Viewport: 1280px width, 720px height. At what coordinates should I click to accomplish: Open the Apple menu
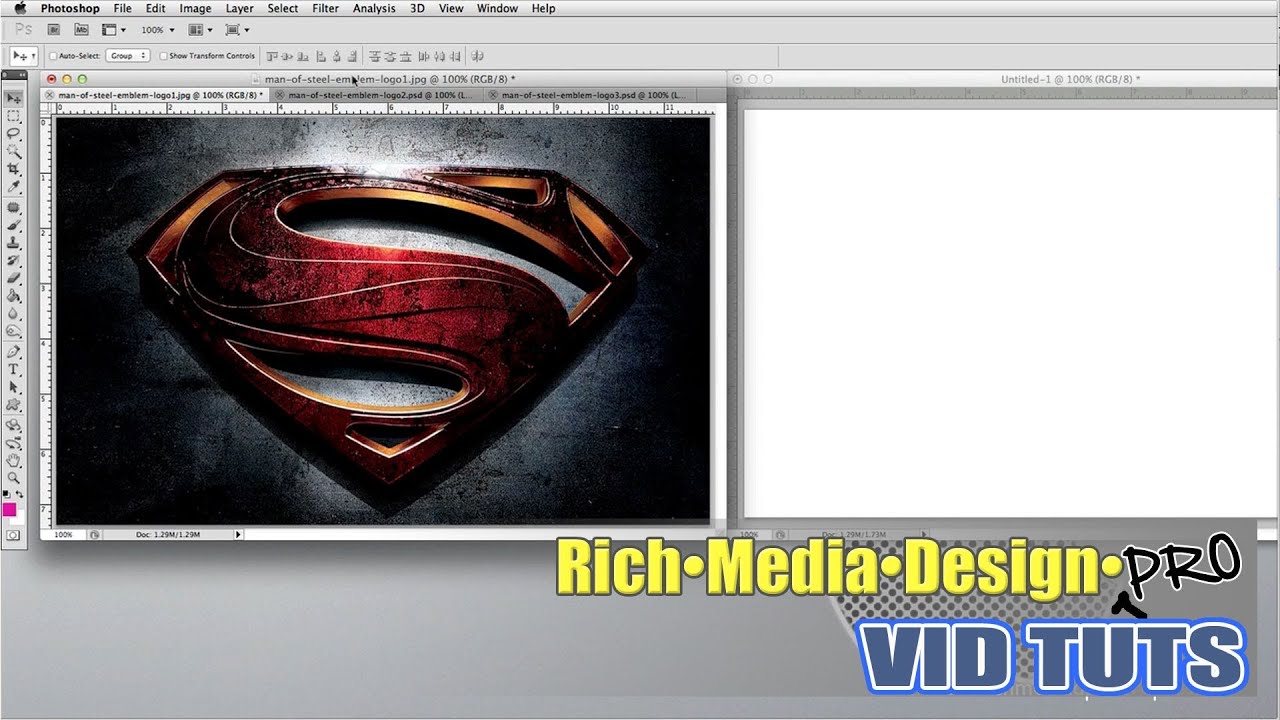pos(20,8)
